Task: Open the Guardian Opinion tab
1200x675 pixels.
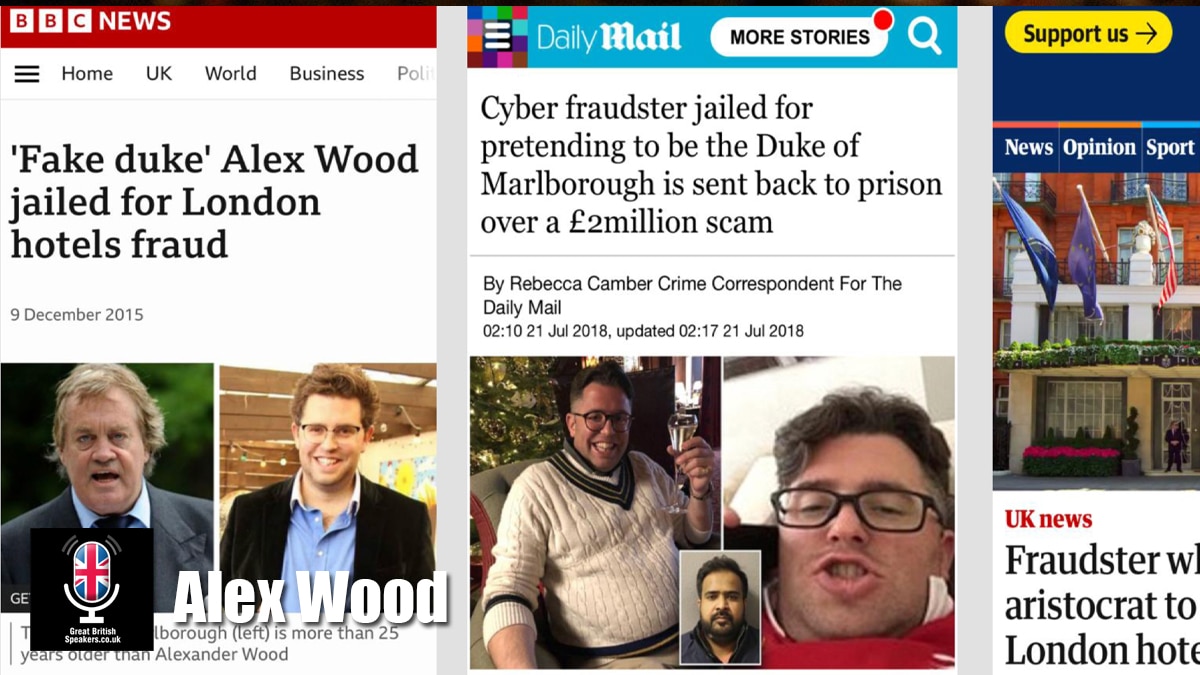Action: 1099,148
